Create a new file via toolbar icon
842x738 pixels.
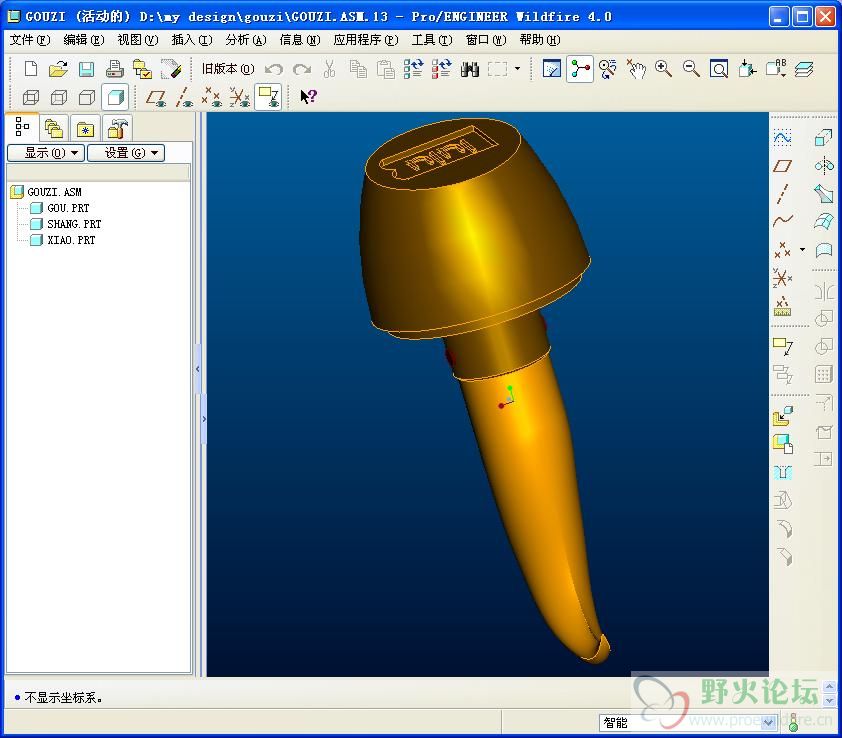point(31,69)
